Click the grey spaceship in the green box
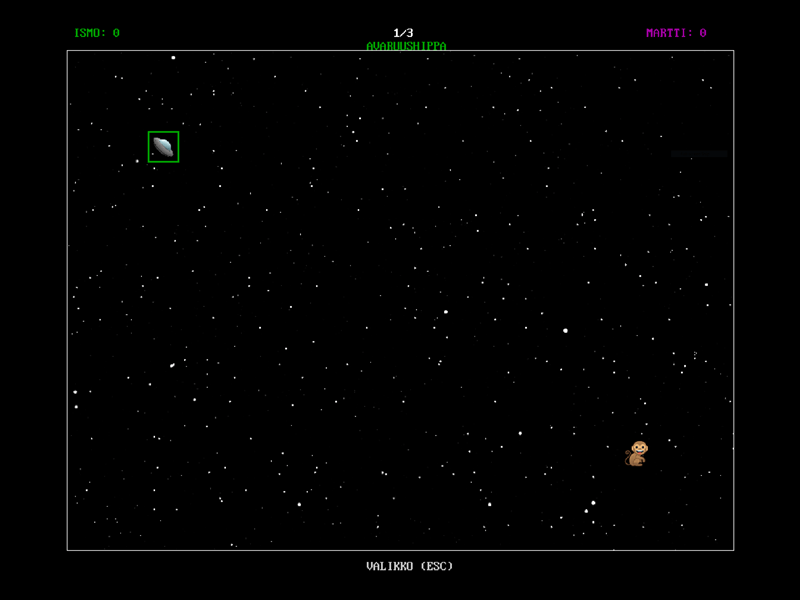This screenshot has width=800, height=600. tap(163, 147)
